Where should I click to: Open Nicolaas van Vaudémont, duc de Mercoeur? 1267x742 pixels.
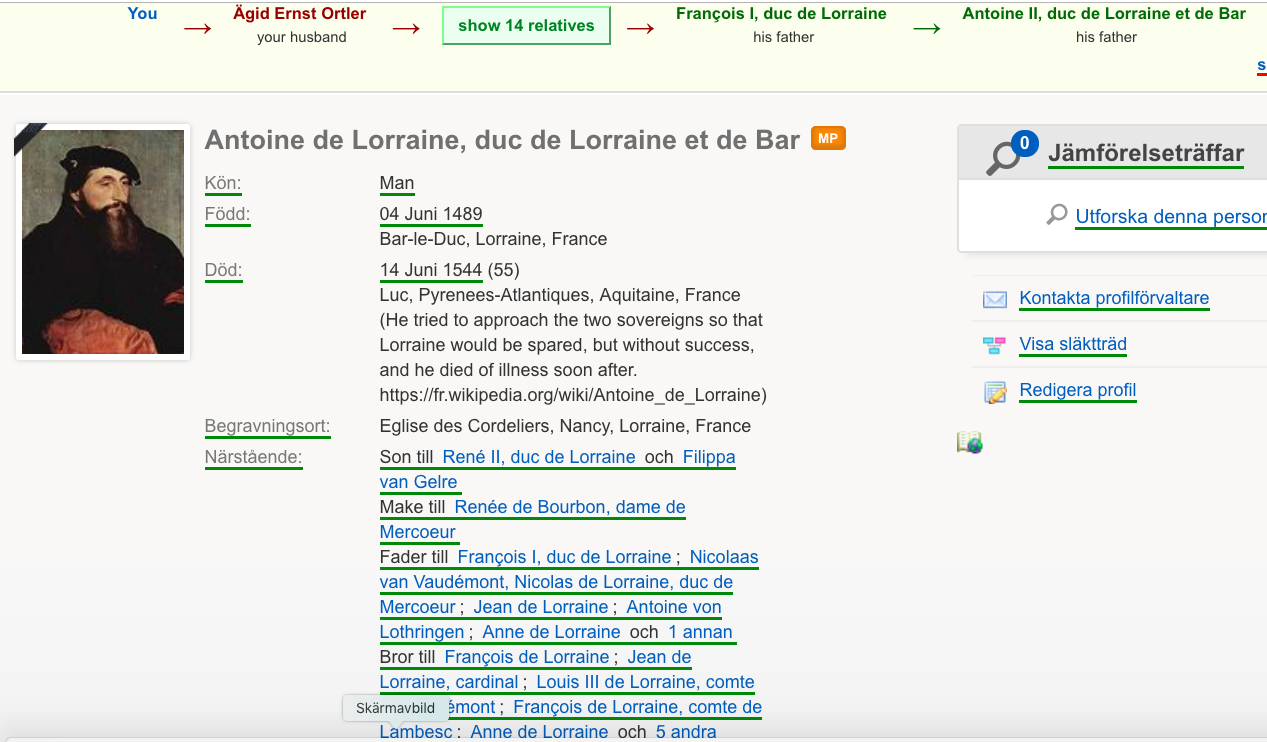(x=556, y=582)
